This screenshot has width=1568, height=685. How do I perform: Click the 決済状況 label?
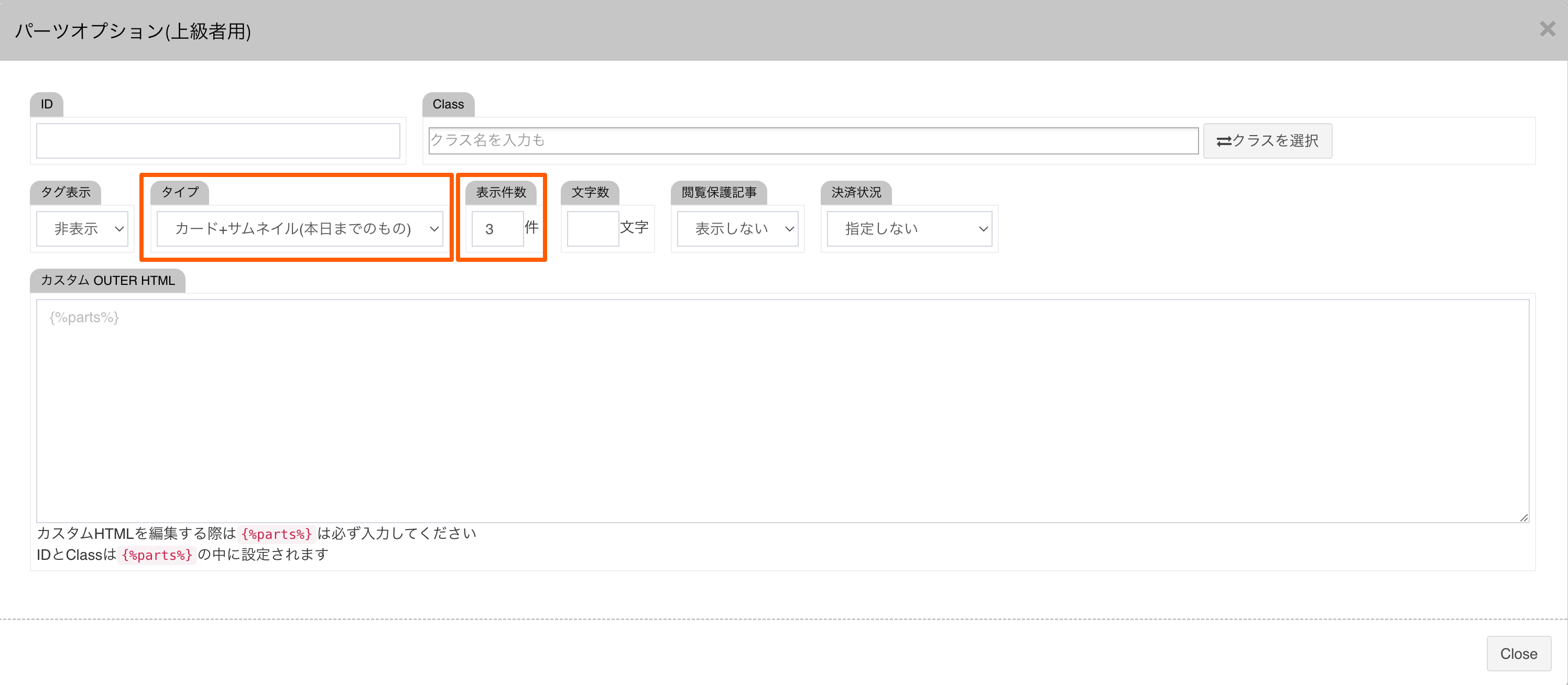pos(856,192)
